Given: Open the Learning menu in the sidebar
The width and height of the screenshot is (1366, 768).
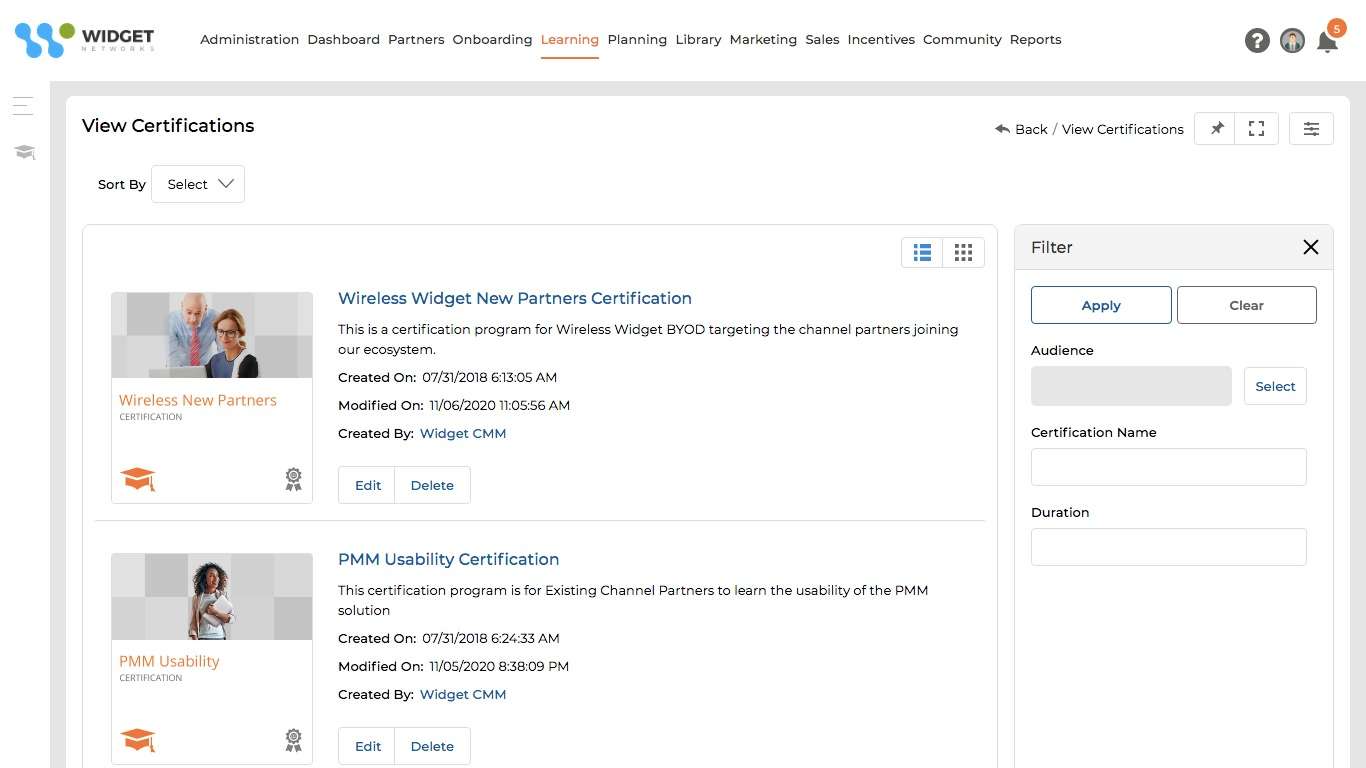Looking at the screenshot, I should coord(23,152).
